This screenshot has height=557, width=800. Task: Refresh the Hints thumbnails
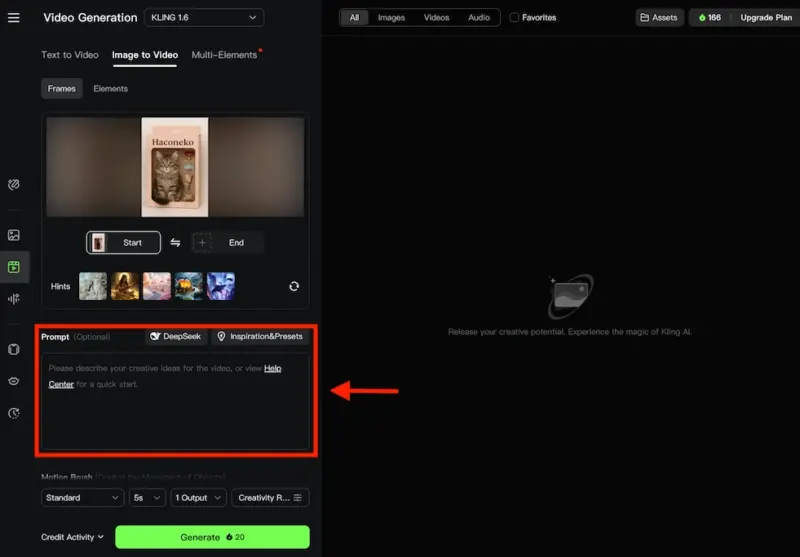point(294,286)
